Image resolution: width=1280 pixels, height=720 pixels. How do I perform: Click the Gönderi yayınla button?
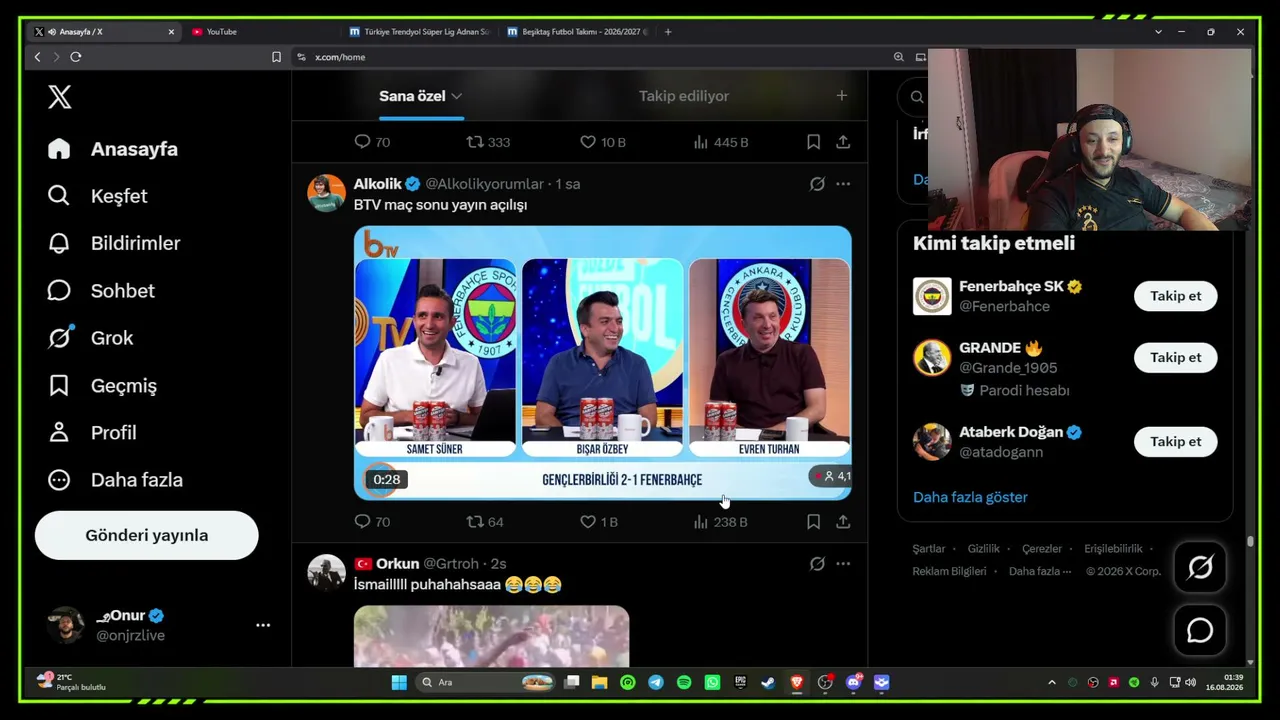click(x=147, y=535)
